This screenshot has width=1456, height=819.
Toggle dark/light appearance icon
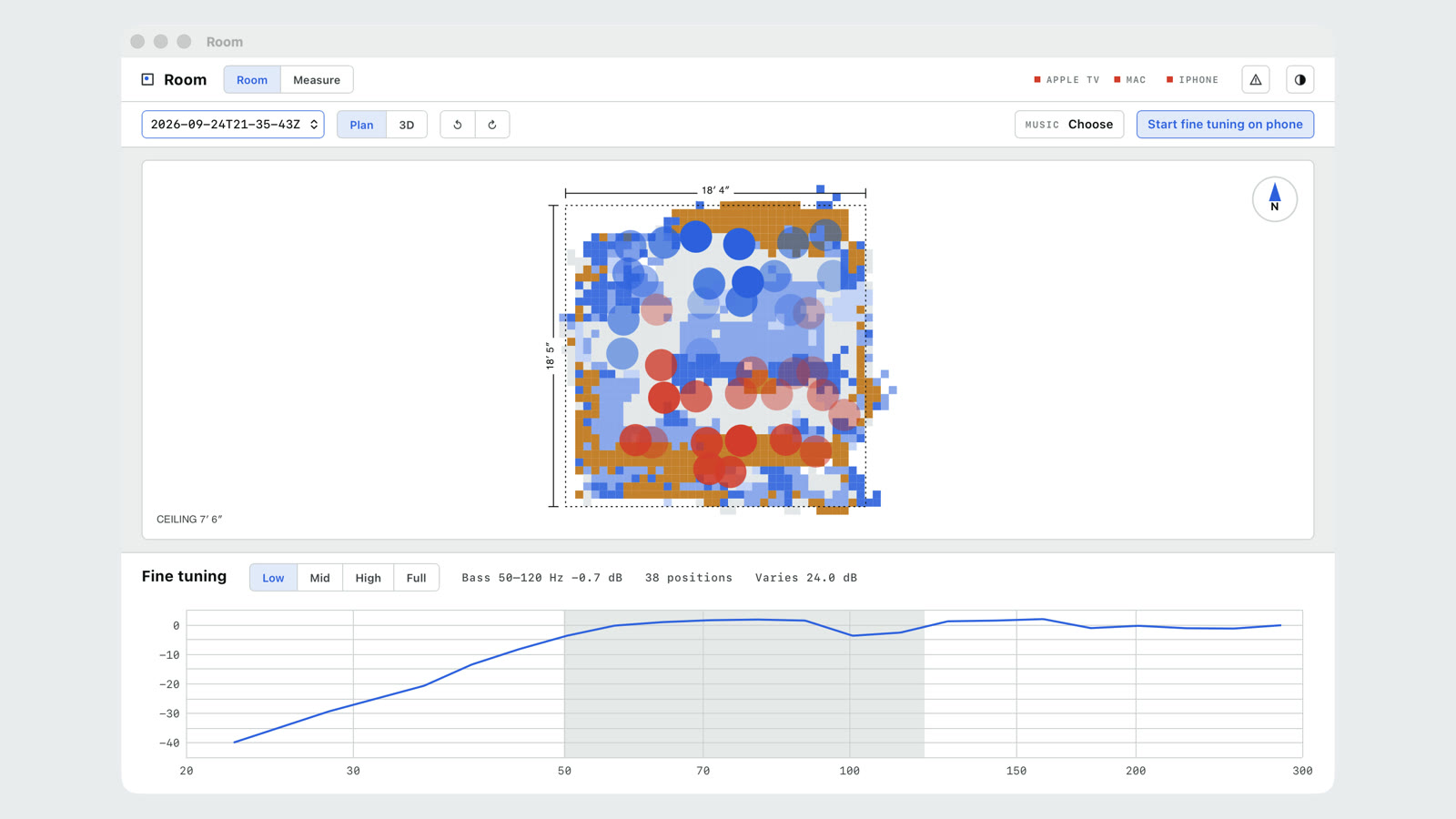point(1300,80)
